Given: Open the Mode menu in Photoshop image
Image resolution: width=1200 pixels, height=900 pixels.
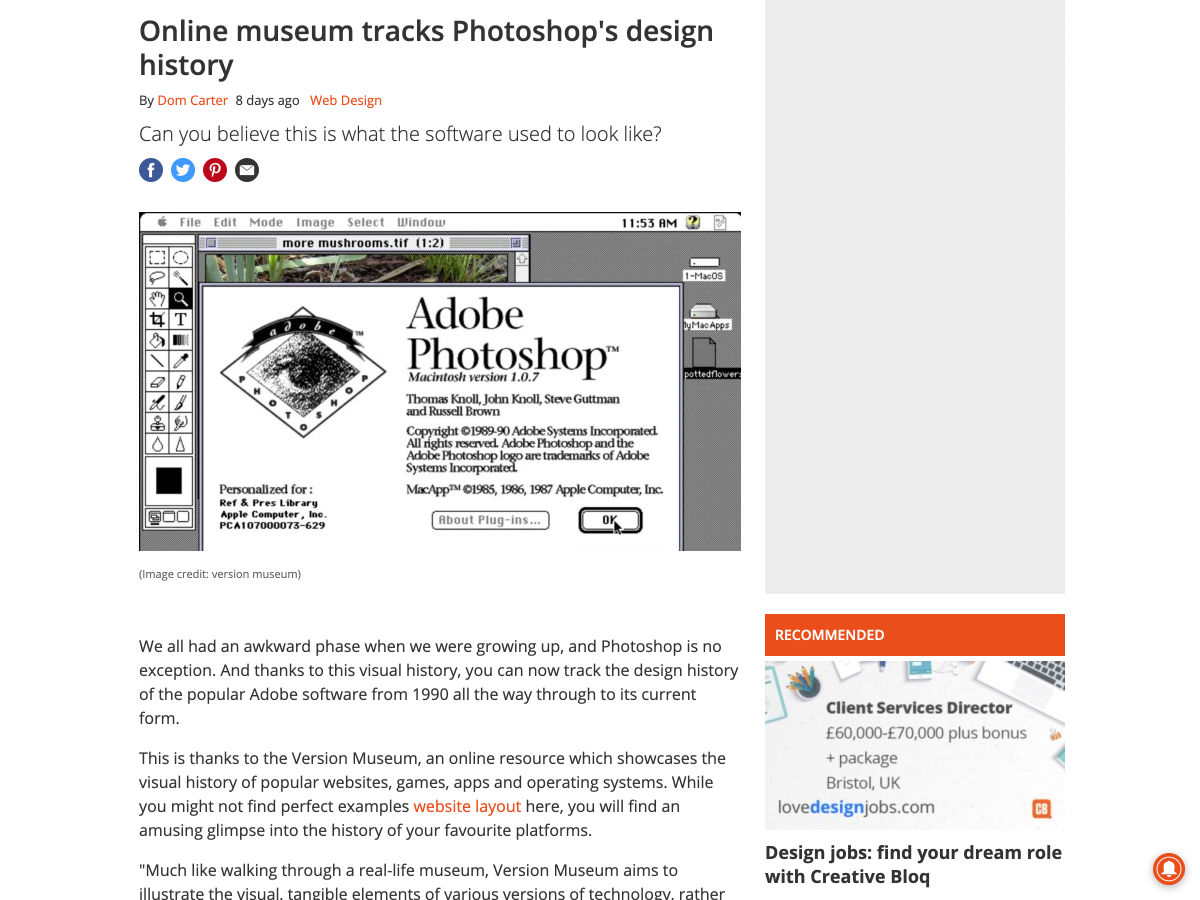Looking at the screenshot, I should [x=266, y=222].
